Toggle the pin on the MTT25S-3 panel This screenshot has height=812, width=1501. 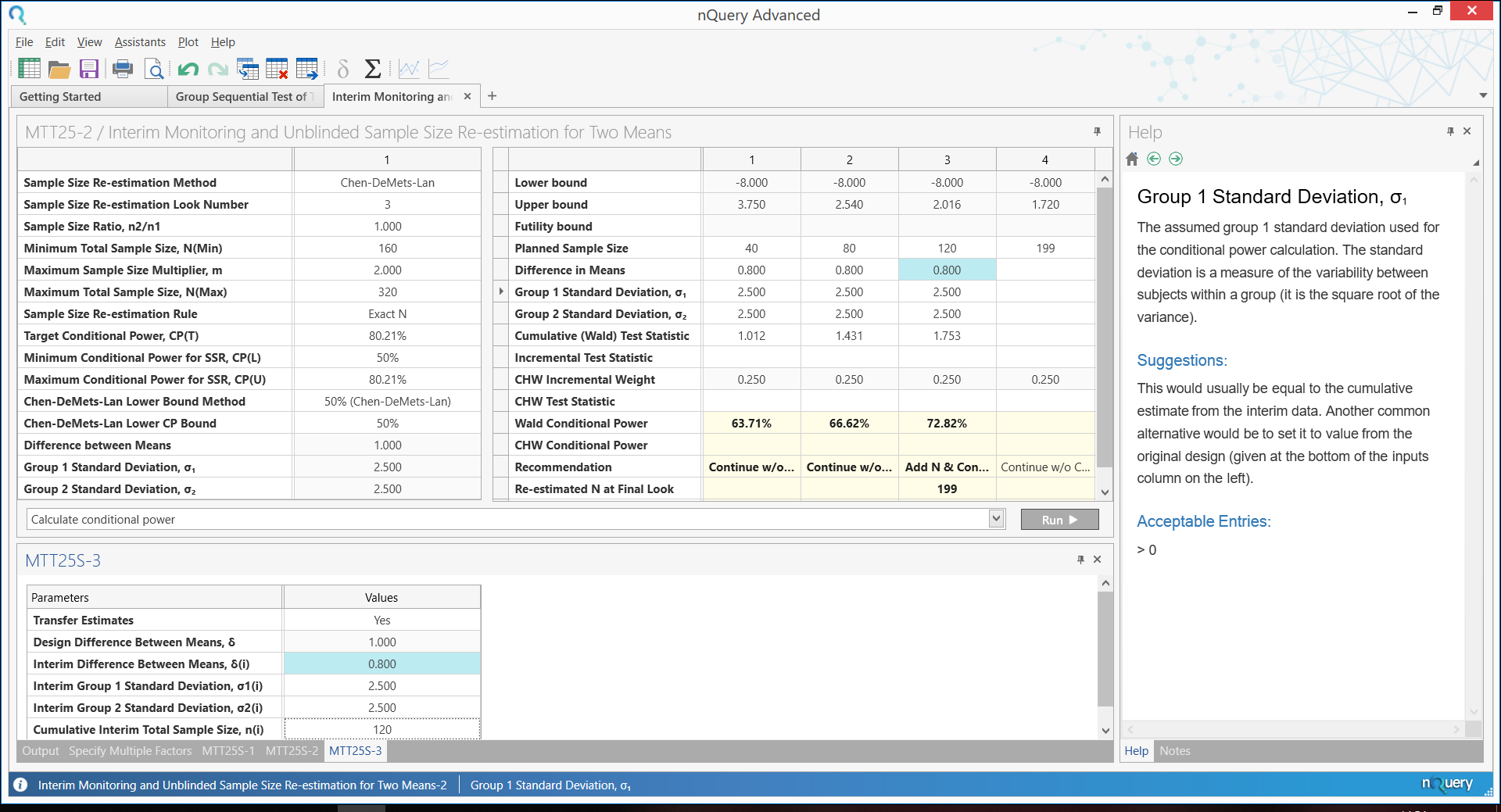1080,560
